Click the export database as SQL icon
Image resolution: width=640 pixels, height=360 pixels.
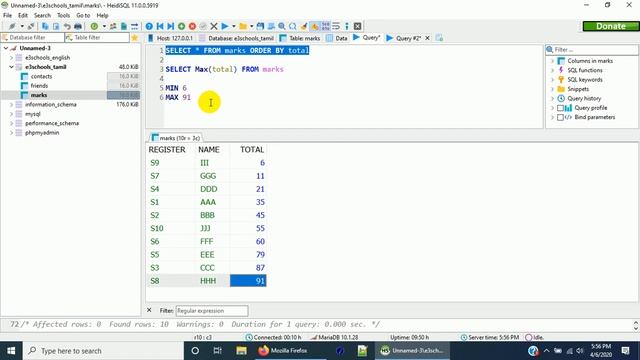[x=124, y=26]
